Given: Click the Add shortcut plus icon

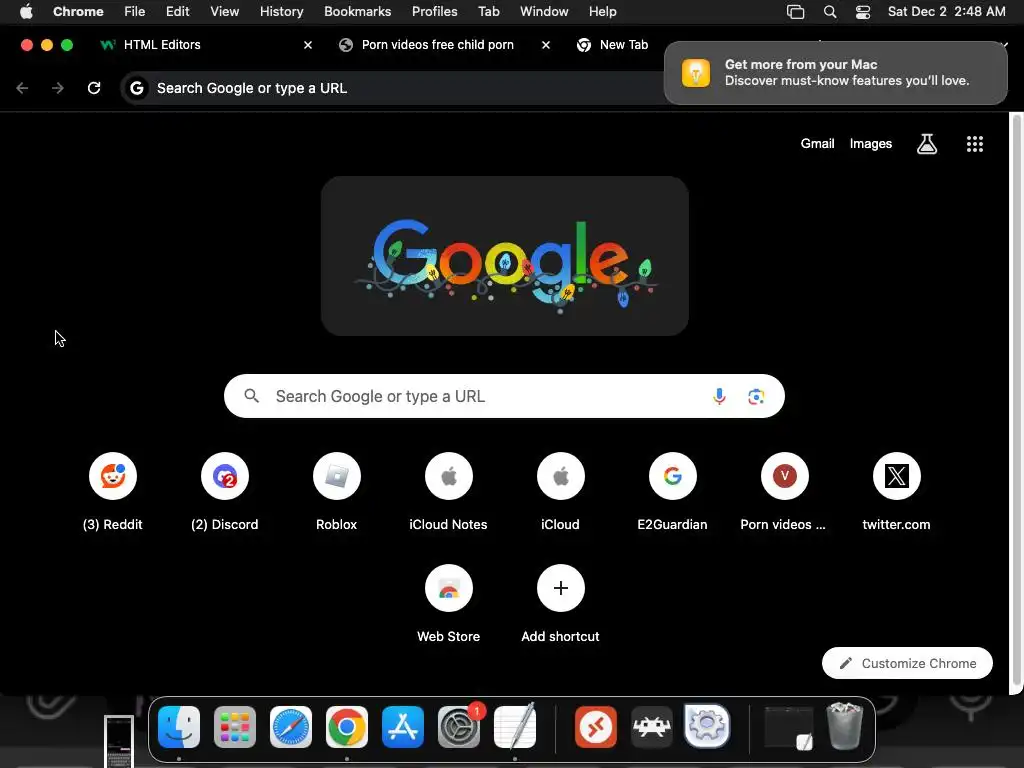Looking at the screenshot, I should 560,588.
